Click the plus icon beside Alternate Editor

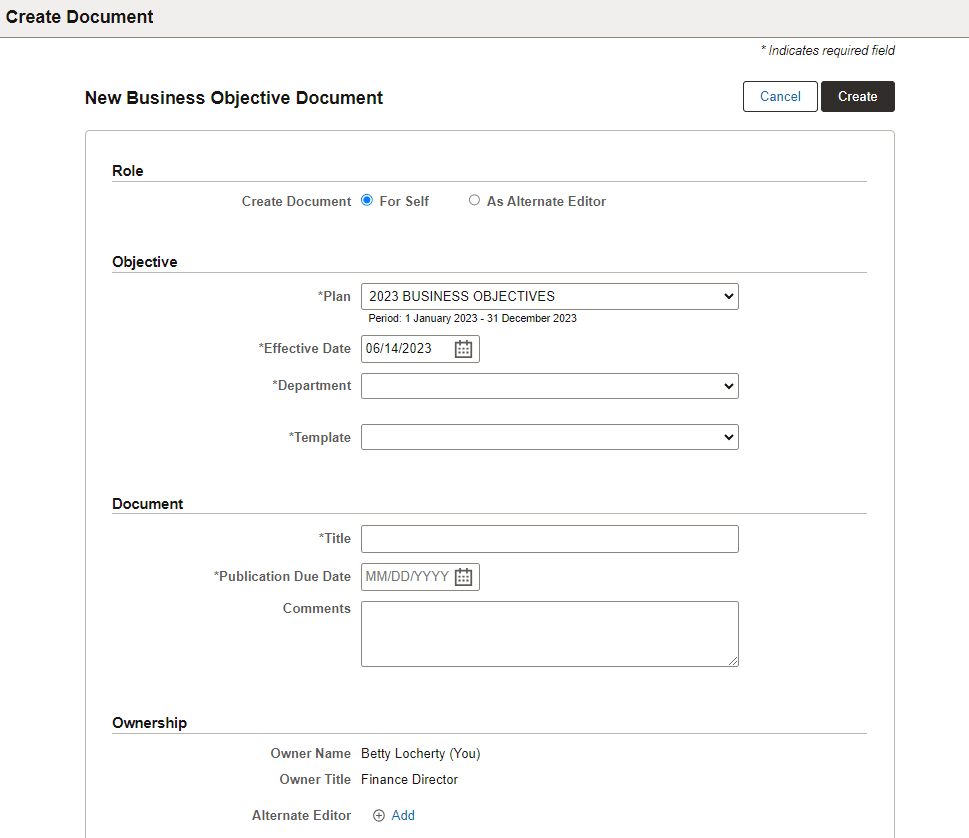[377, 815]
